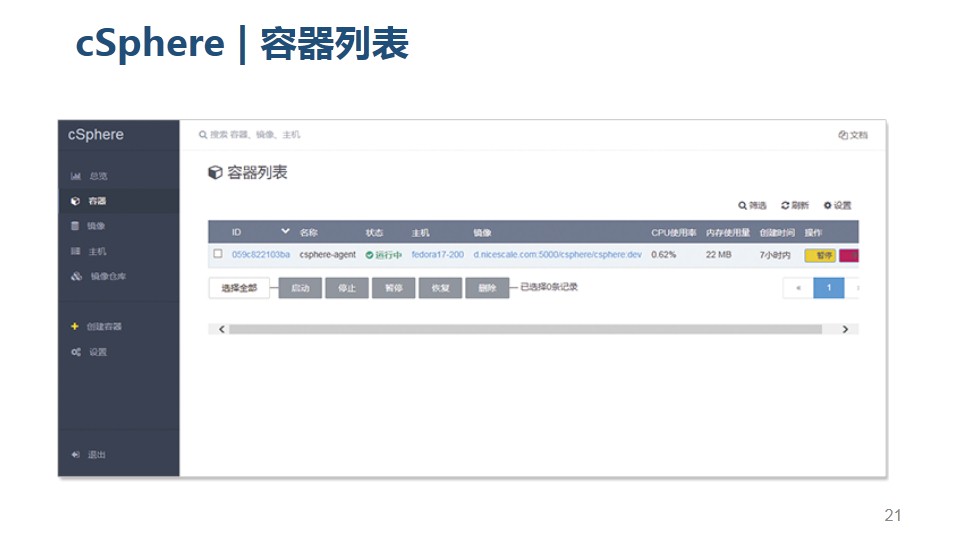Screen dimensions: 960x540
Task: Open sidebar 设置 gears icon
Action: [x=75, y=352]
